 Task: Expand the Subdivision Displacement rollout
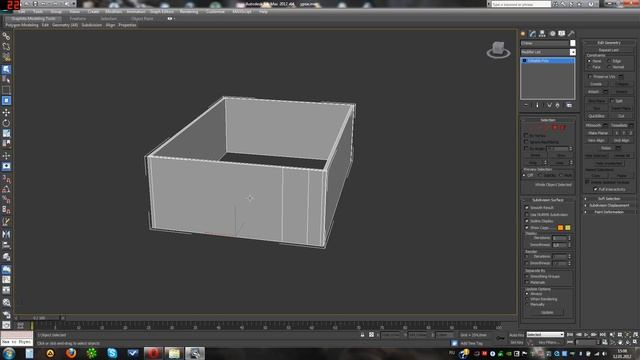pos(609,205)
